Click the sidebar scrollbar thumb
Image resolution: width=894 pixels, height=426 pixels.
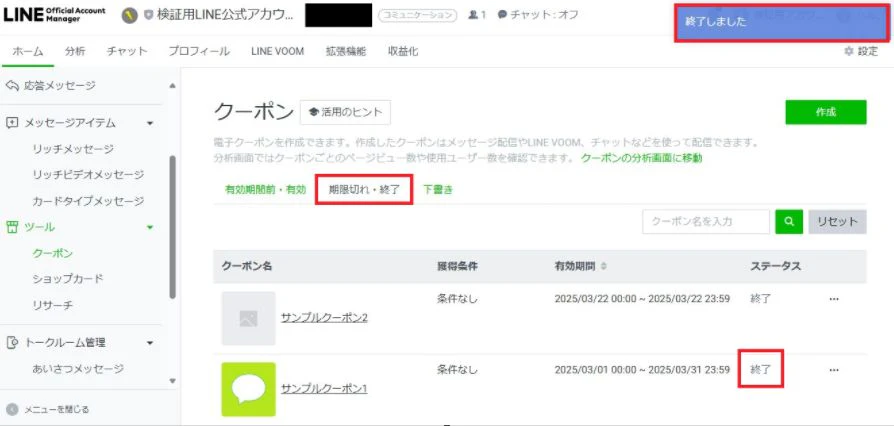(x=173, y=227)
